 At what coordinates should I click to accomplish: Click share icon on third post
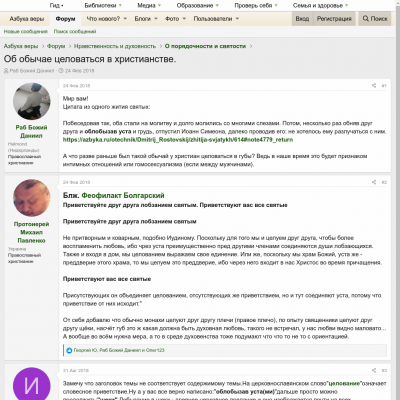pyautogui.click(x=374, y=370)
